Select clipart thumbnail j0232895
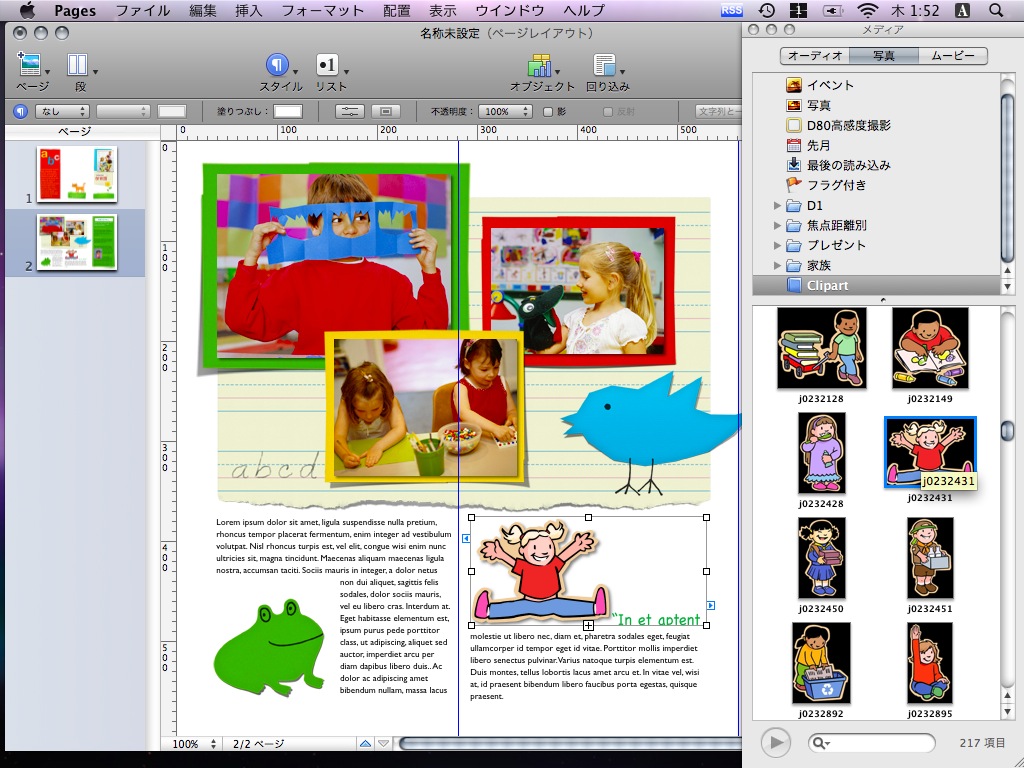This screenshot has width=1024, height=768. coord(930,663)
